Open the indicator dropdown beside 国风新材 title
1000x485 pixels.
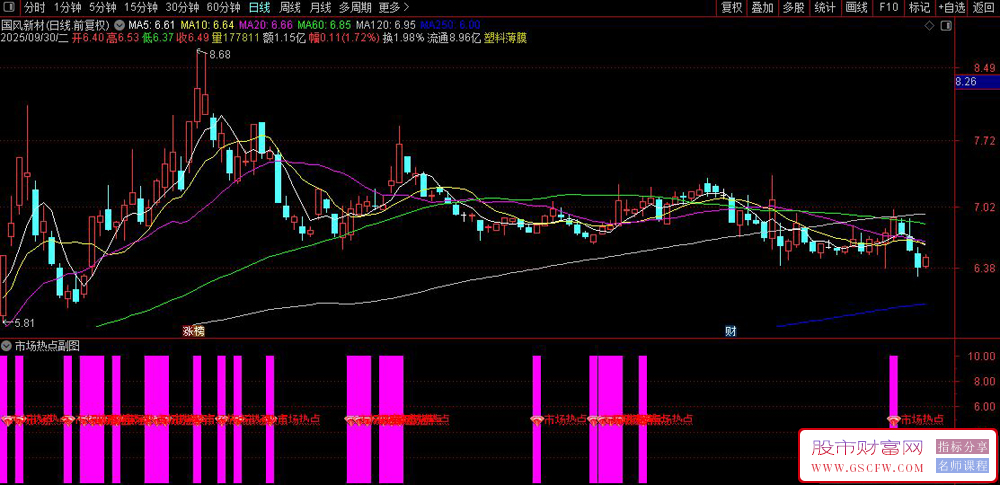tap(119, 25)
